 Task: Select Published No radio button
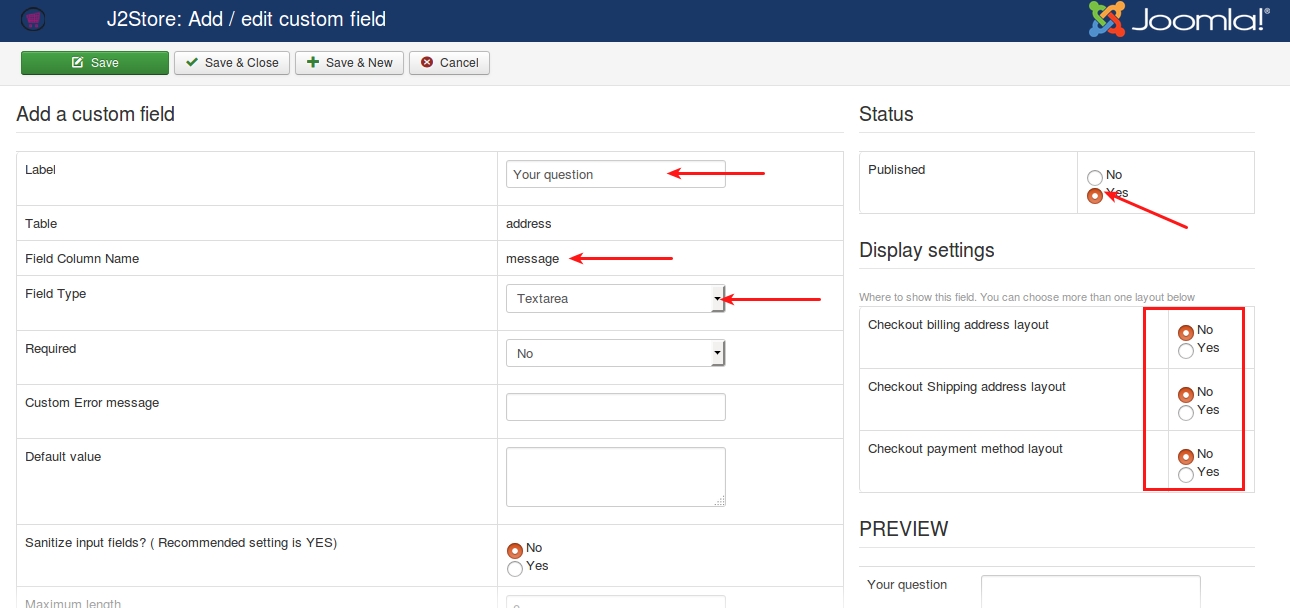coord(1095,178)
